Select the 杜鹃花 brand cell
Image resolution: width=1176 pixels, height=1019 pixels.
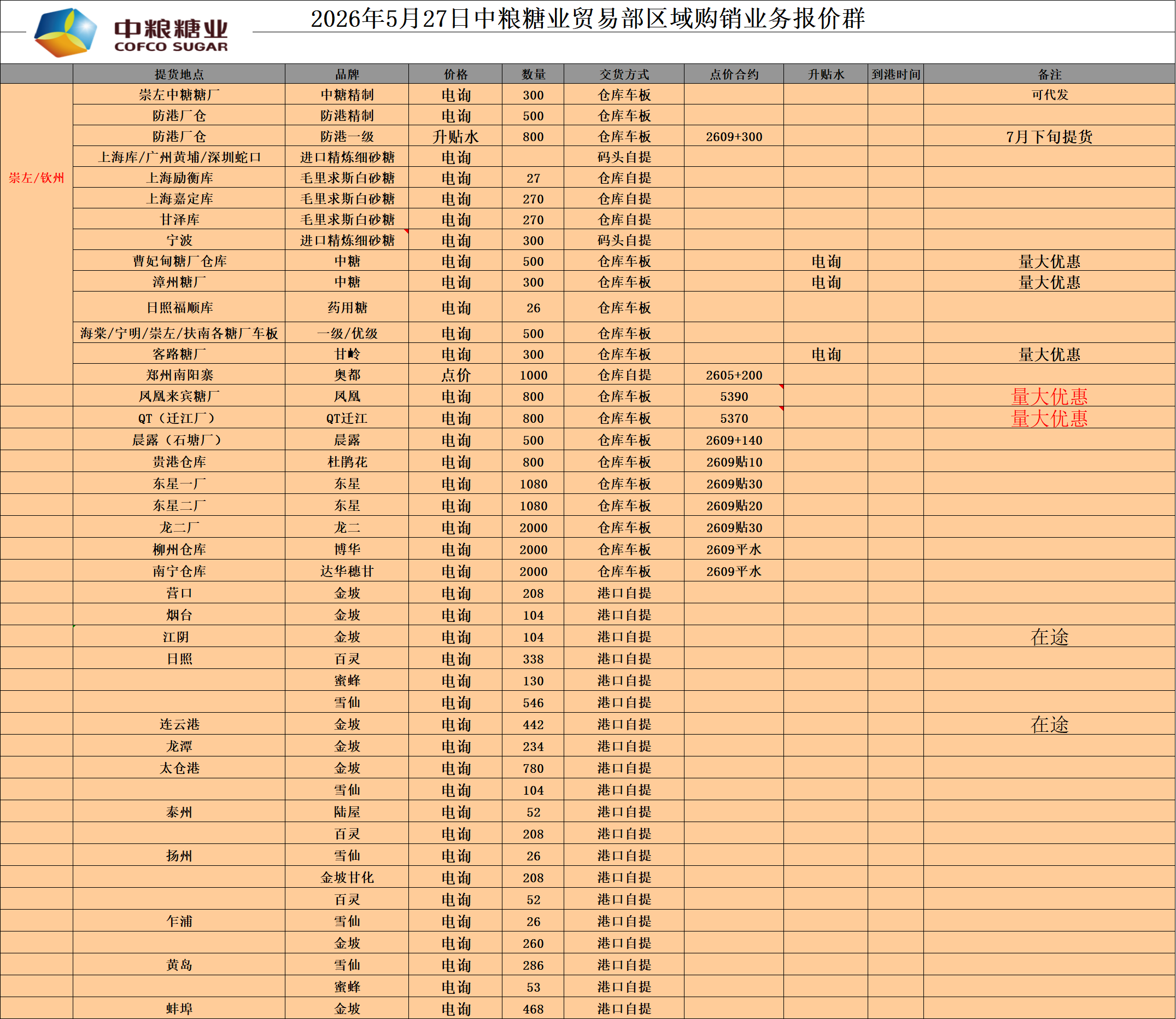click(347, 462)
